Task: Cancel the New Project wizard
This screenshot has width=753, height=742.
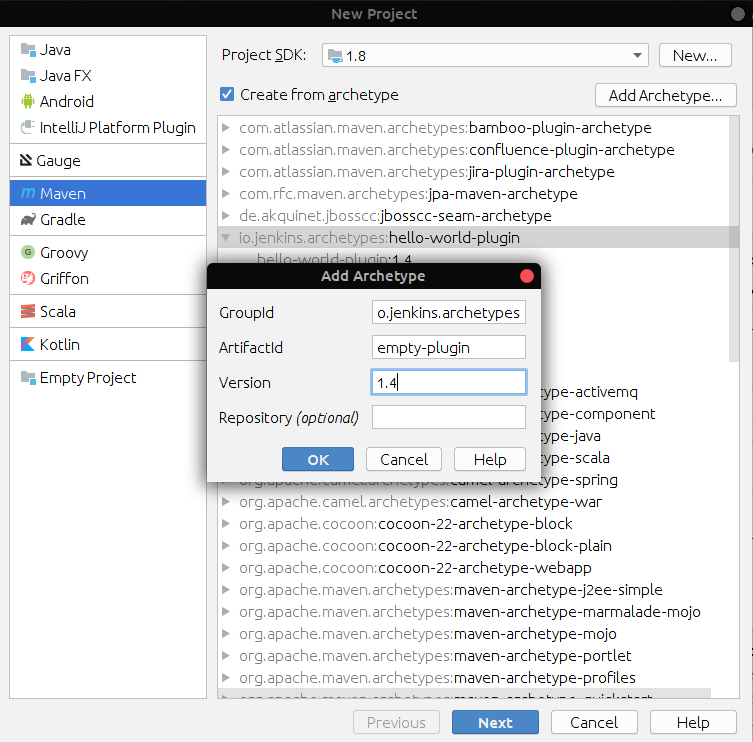Action: tap(594, 722)
